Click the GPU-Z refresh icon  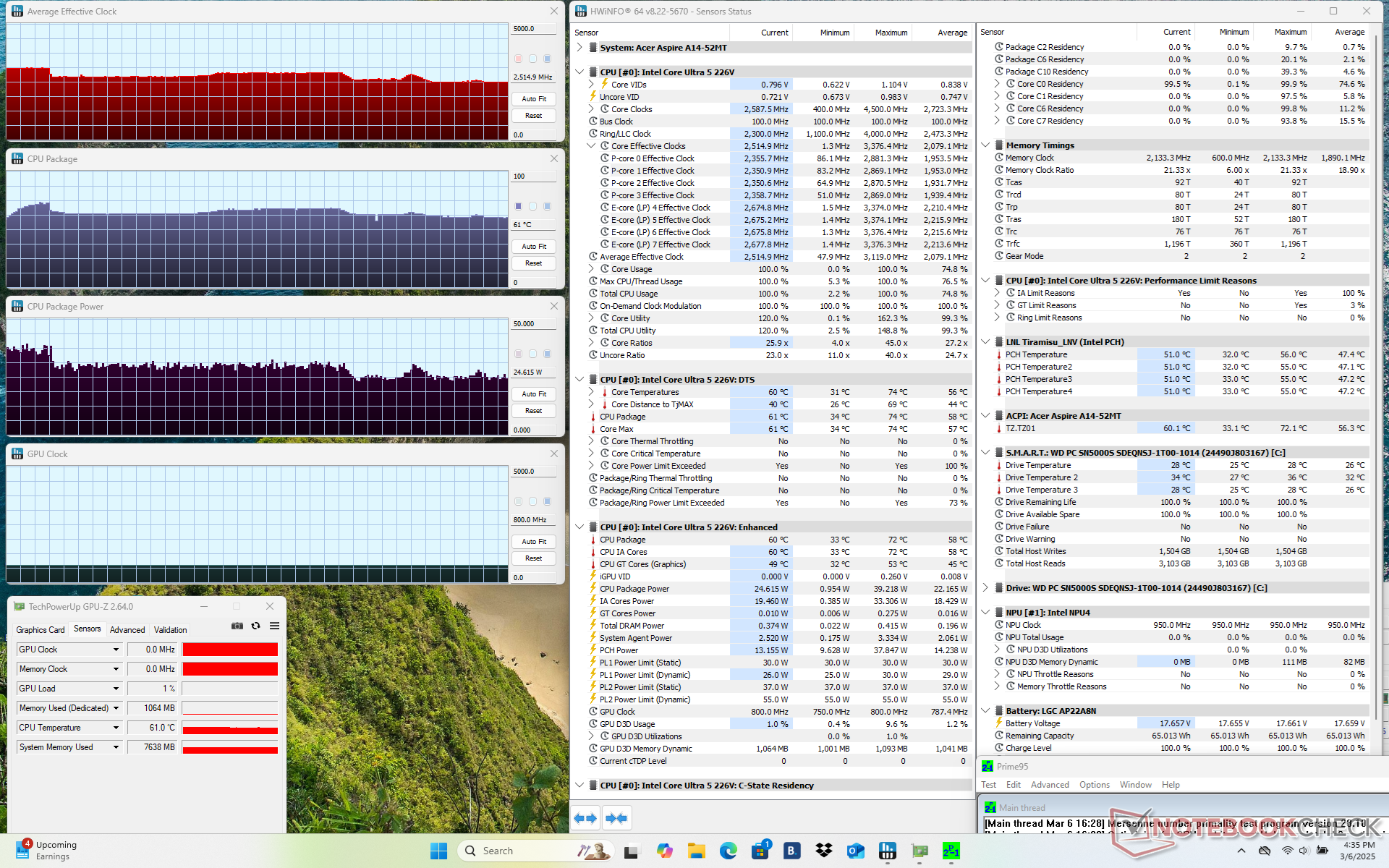point(255,626)
